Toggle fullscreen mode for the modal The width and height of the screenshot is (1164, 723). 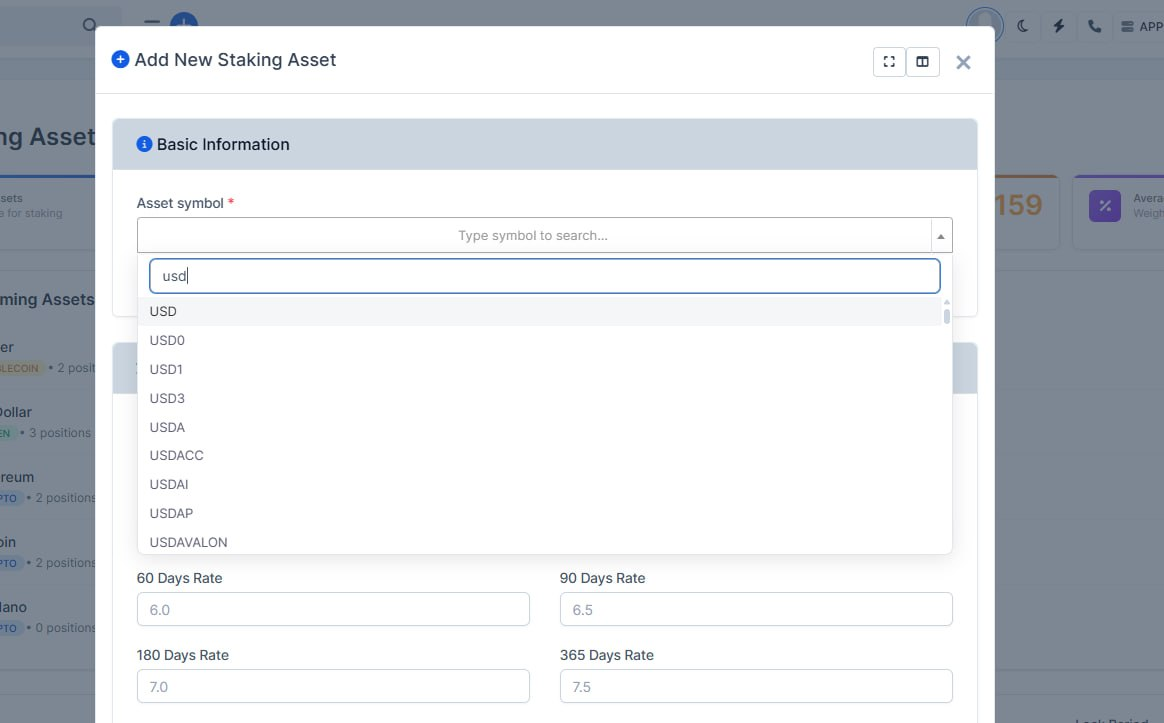889,62
